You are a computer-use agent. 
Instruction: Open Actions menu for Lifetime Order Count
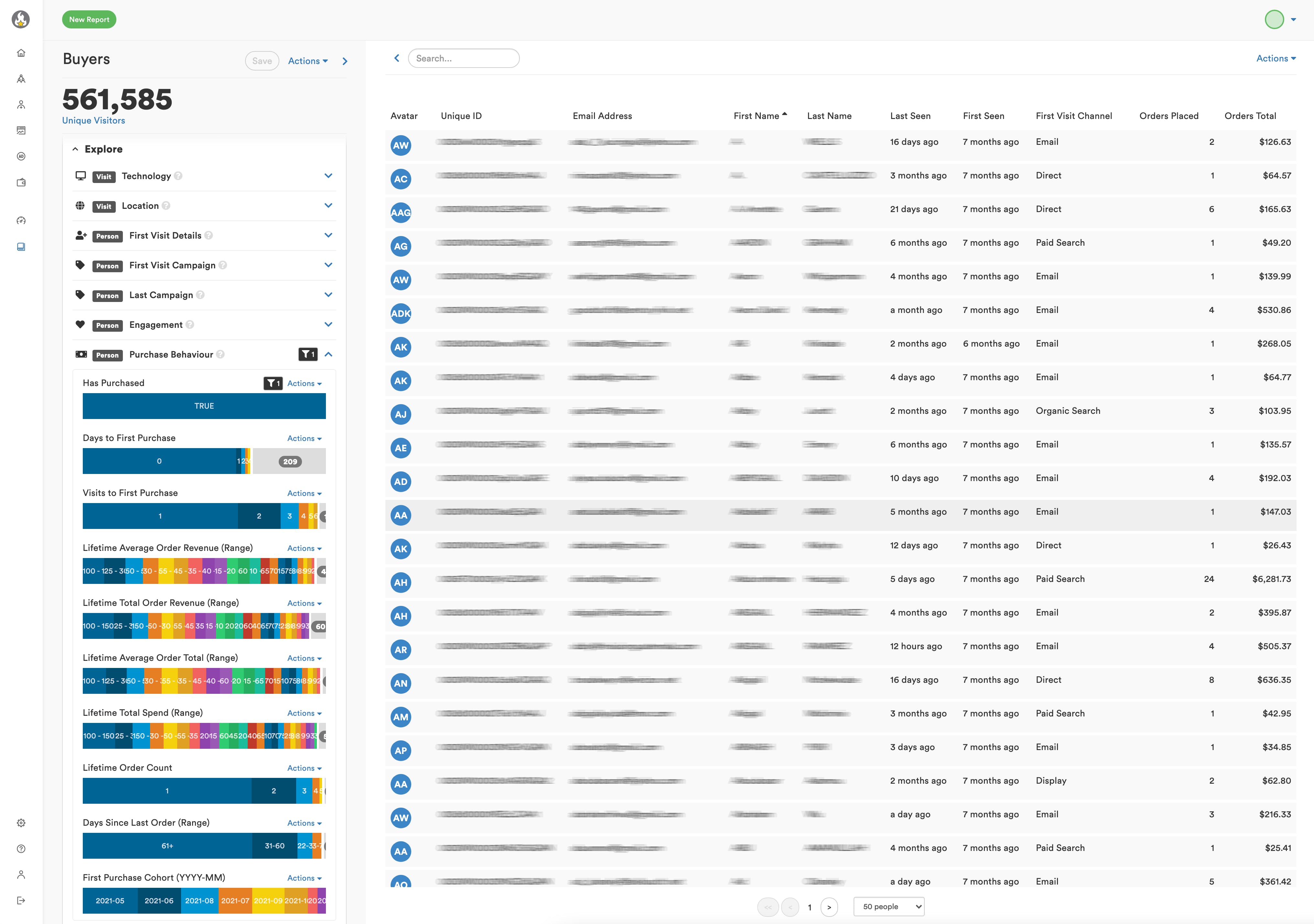point(304,768)
